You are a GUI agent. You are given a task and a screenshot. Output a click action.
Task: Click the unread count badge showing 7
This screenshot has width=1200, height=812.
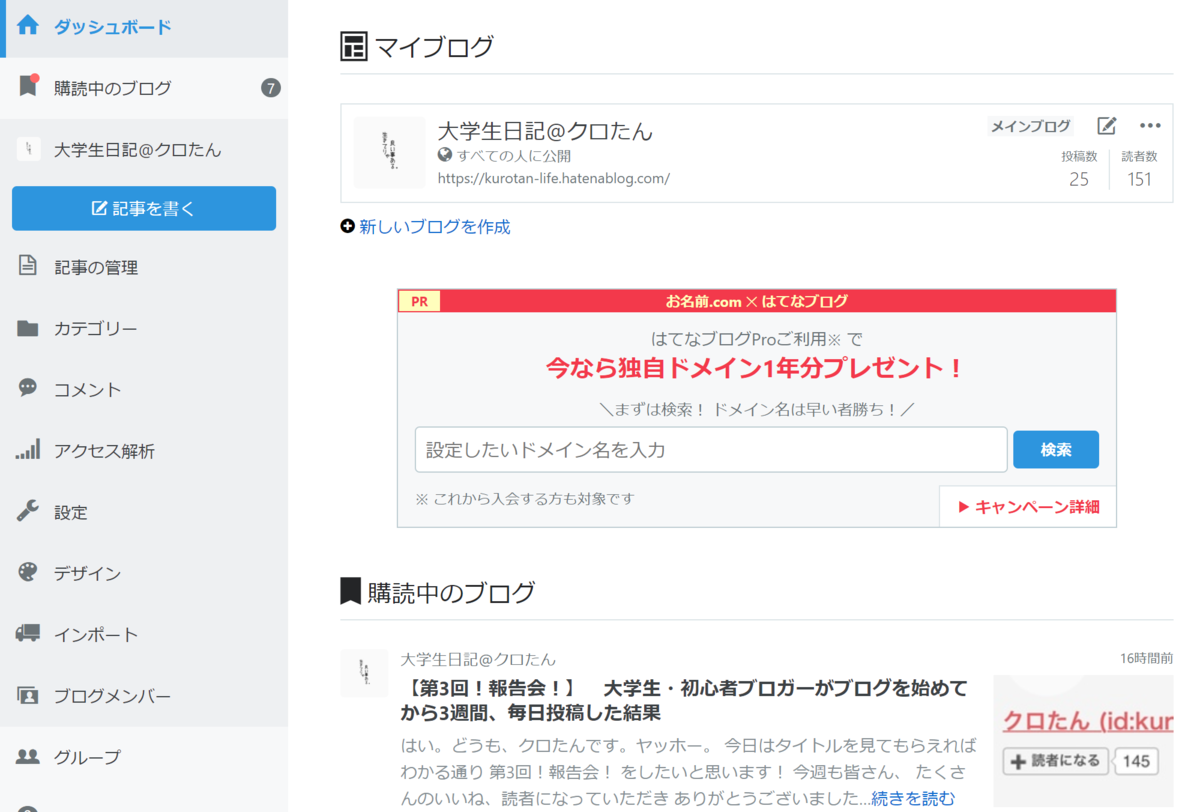point(270,88)
